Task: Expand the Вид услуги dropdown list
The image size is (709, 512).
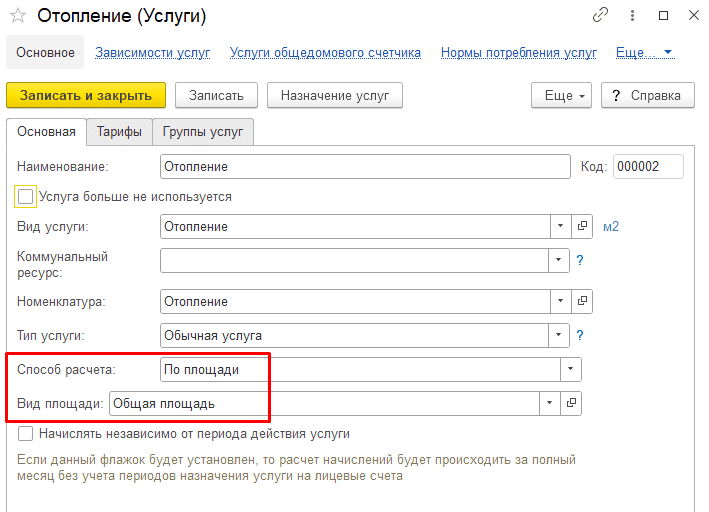Action: pos(561,226)
